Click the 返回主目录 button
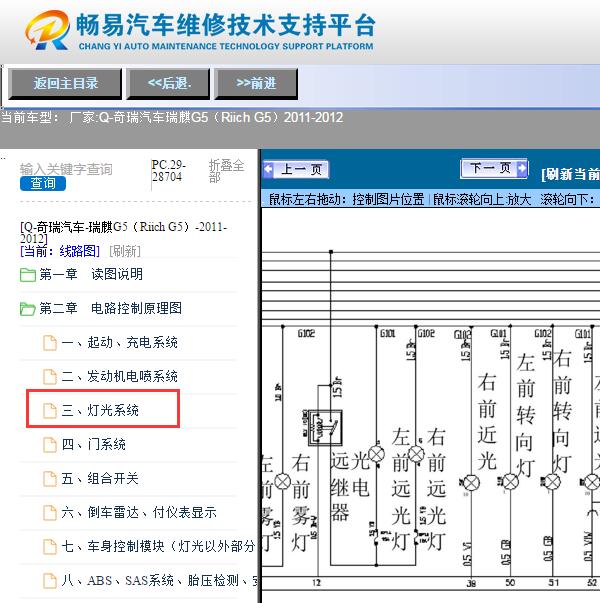The width and height of the screenshot is (600, 603). click(65, 83)
